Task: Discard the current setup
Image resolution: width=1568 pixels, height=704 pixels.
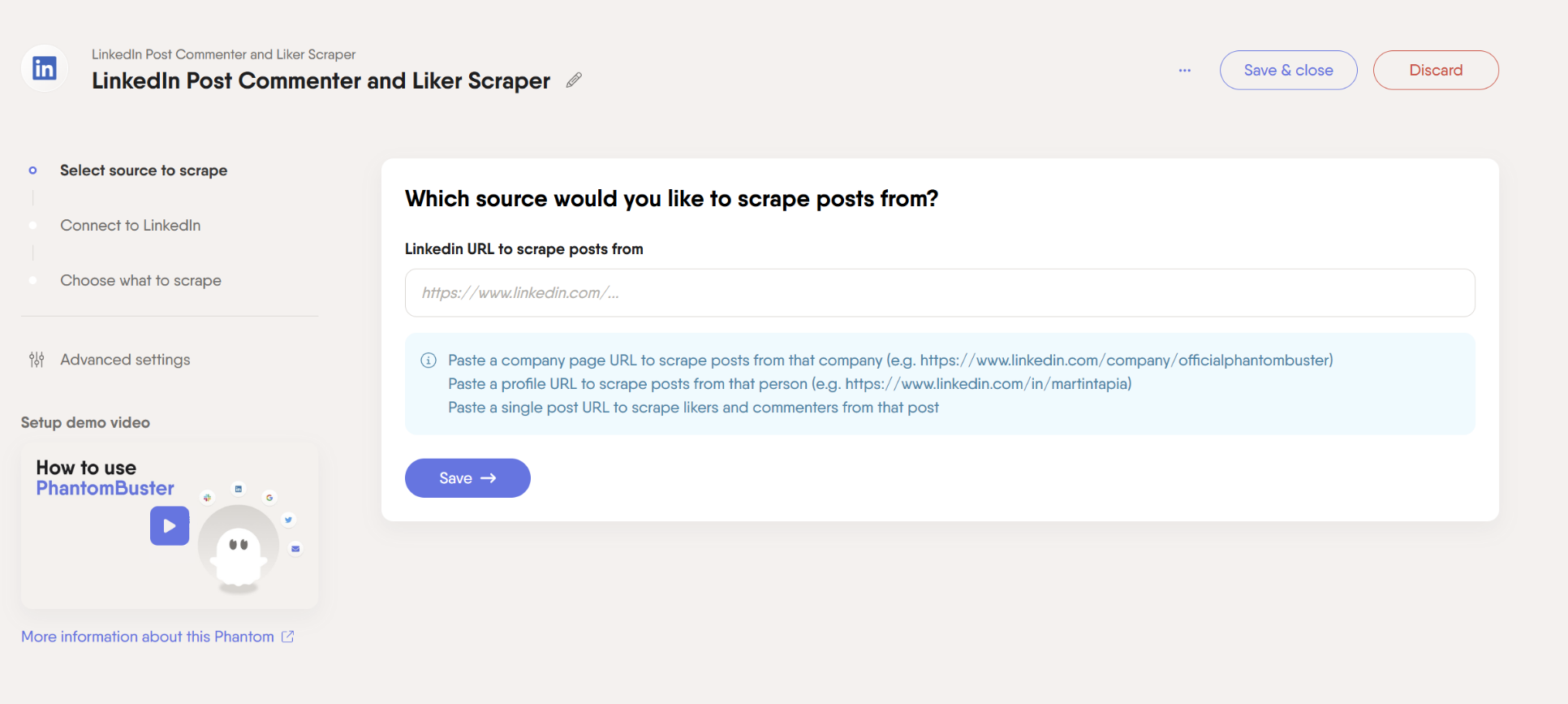Action: pyautogui.click(x=1435, y=70)
